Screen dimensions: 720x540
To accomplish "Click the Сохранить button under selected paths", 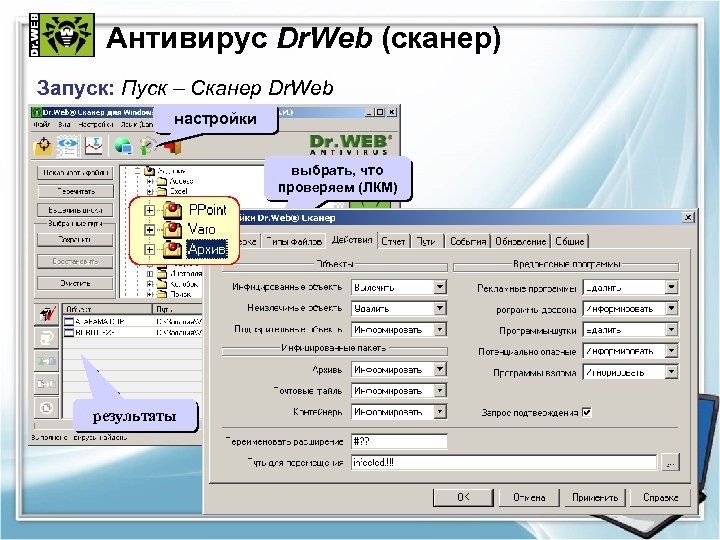I will [75, 239].
